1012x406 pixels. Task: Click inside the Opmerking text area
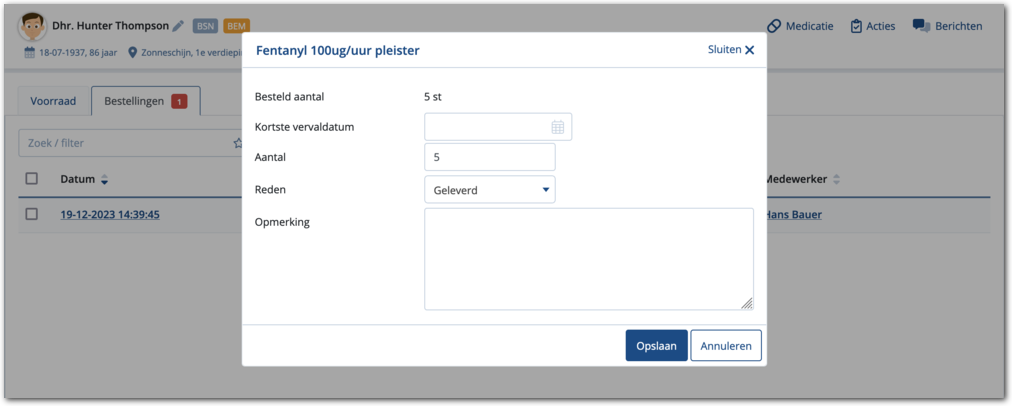[x=588, y=259]
